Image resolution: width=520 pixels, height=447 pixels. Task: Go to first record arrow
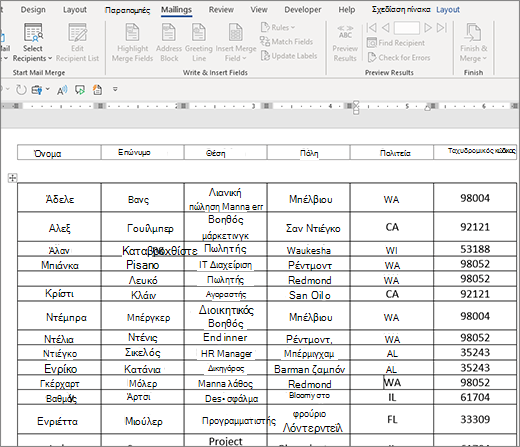pos(371,28)
